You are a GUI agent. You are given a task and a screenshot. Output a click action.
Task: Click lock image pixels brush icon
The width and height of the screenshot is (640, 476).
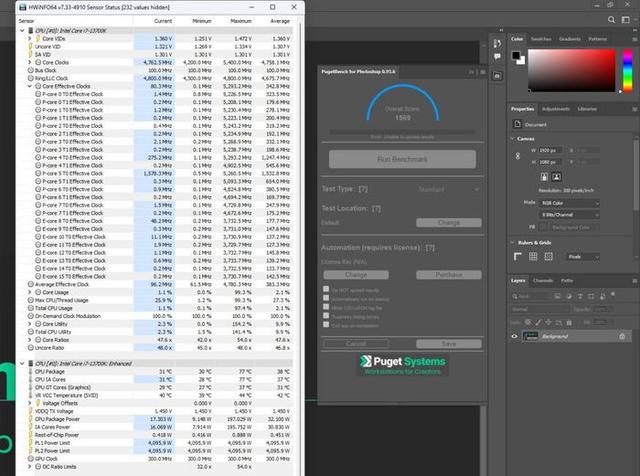tap(538, 323)
